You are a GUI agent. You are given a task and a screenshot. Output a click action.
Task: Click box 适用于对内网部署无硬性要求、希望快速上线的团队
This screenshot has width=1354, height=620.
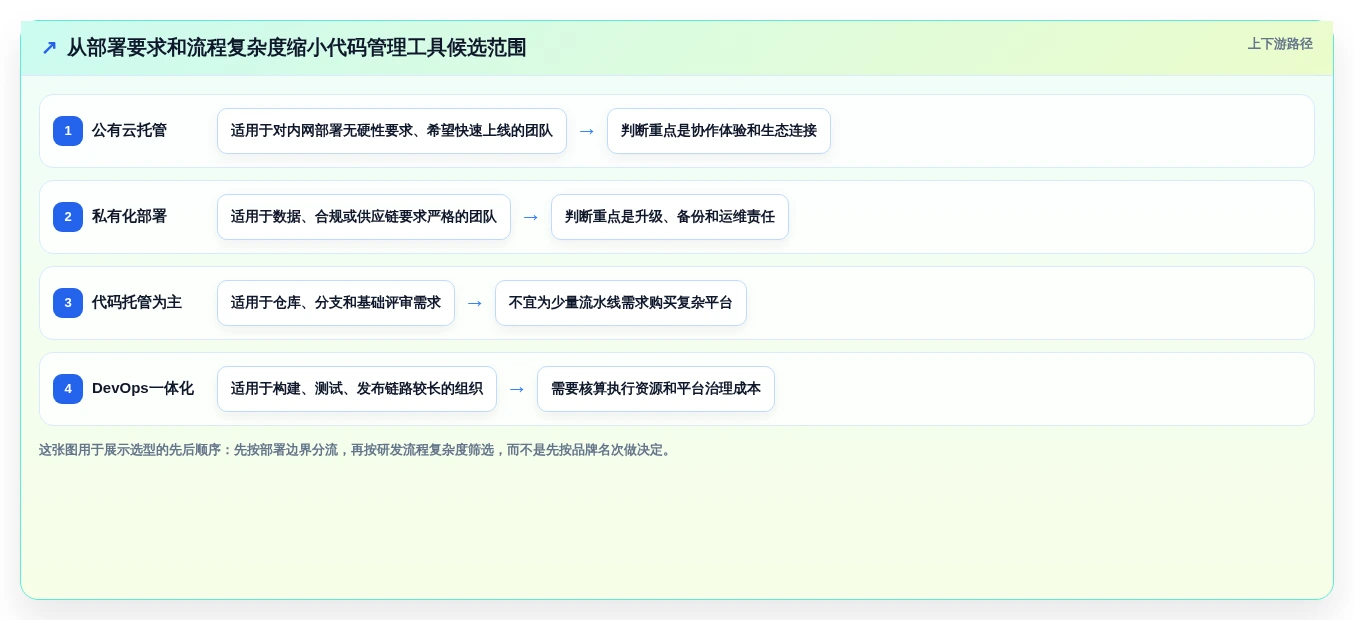392,131
